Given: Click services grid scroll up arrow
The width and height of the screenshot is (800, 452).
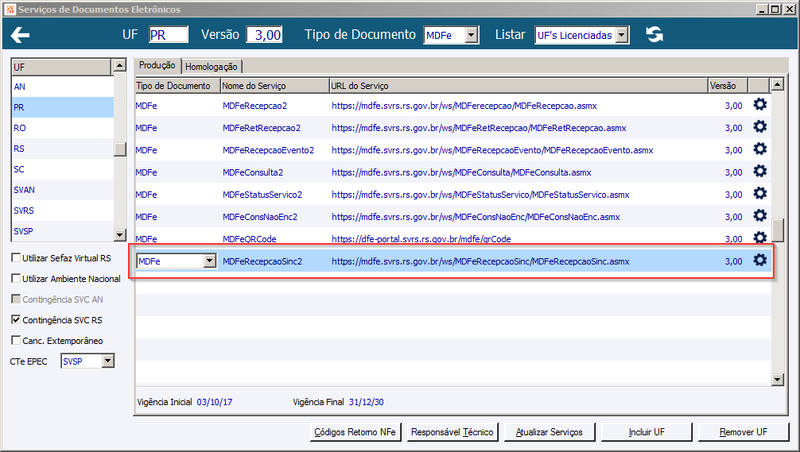Looking at the screenshot, I should pyautogui.click(x=777, y=84).
